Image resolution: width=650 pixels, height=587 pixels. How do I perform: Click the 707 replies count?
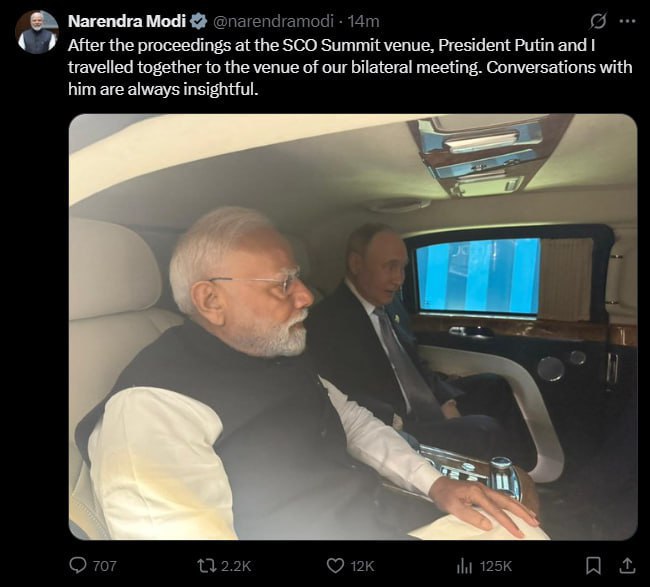pyautogui.click(x=104, y=566)
